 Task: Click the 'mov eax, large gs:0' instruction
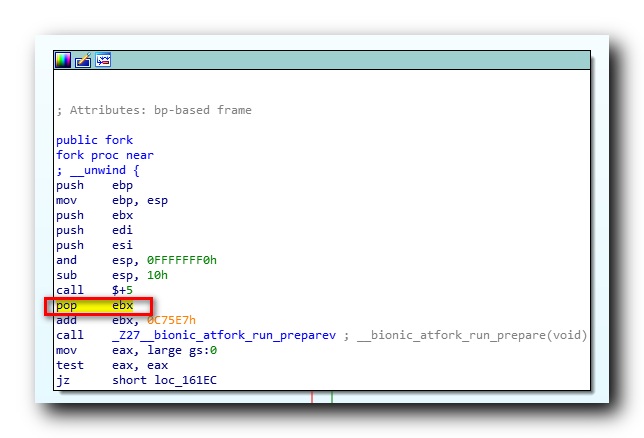[x=136, y=350]
